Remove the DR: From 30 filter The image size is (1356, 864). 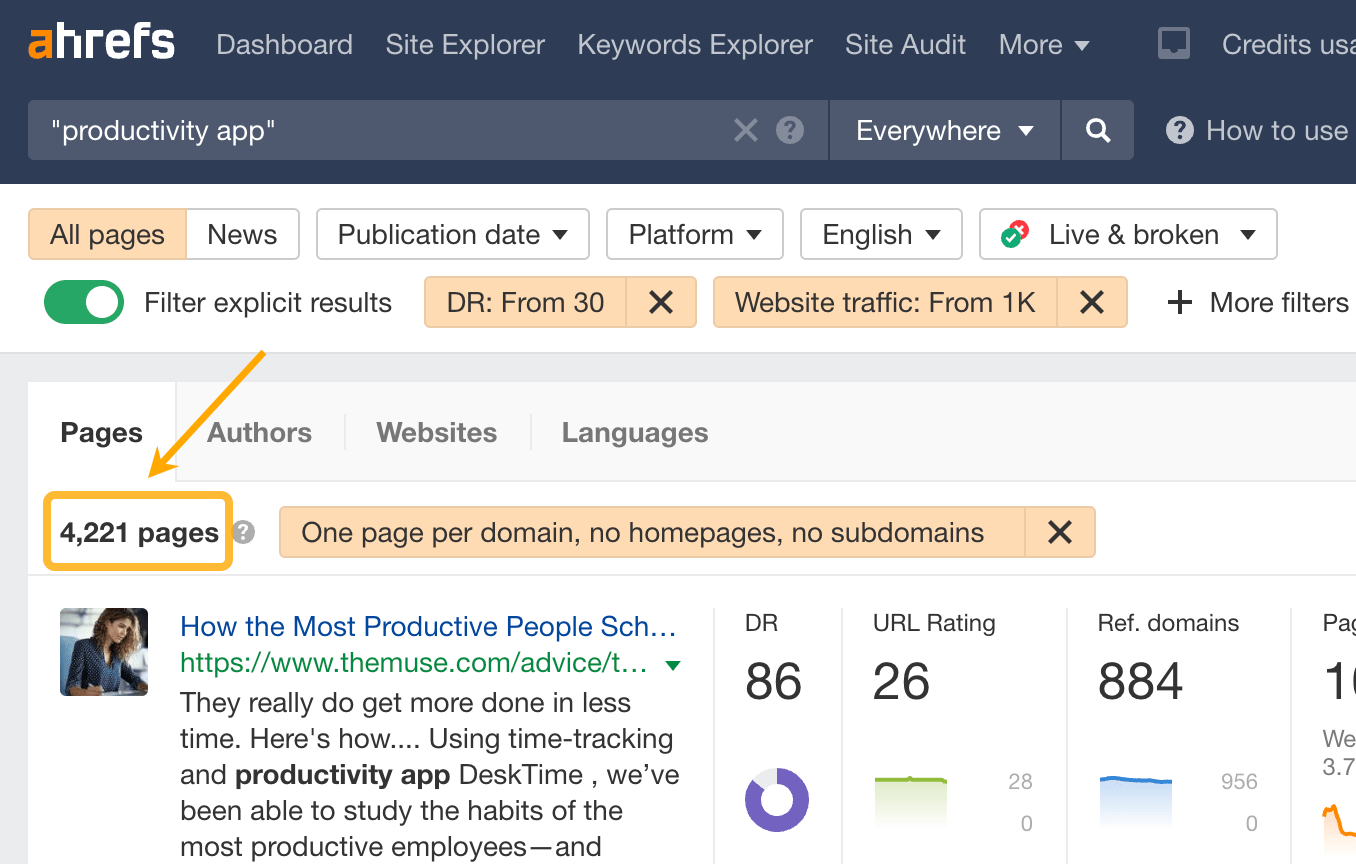coord(662,302)
